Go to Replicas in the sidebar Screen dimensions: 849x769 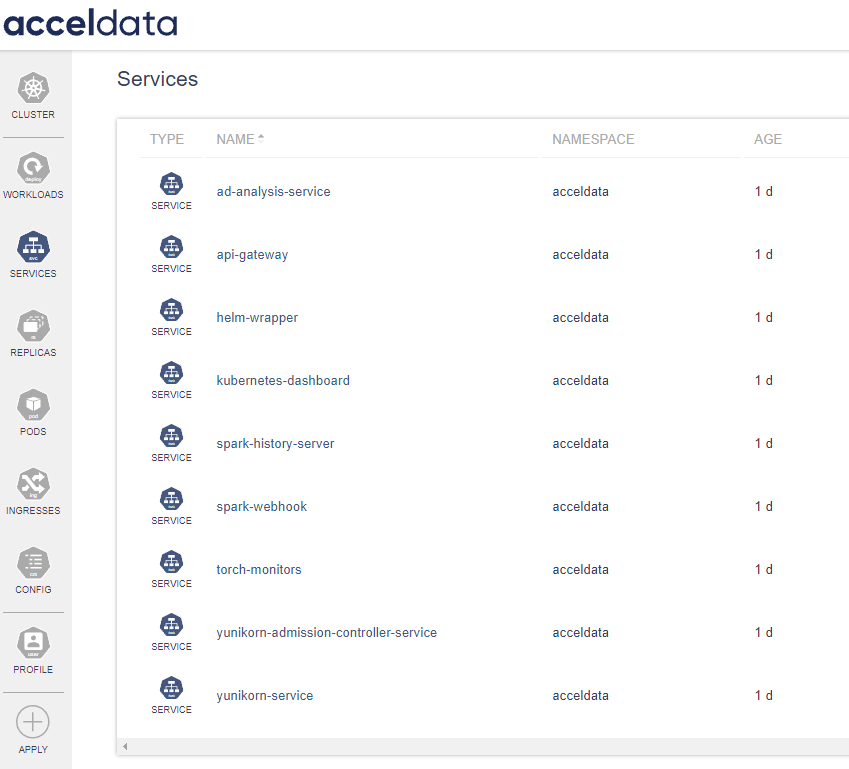click(x=33, y=334)
